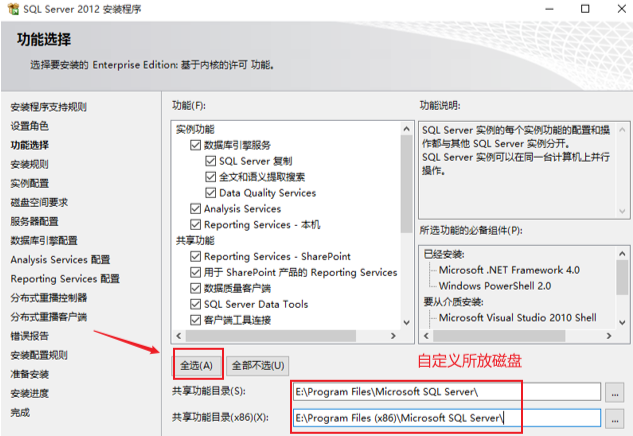The width and height of the screenshot is (633, 436).
Task: Select Microsoft Visual Studio 2010 Shell item
Action: 518,318
